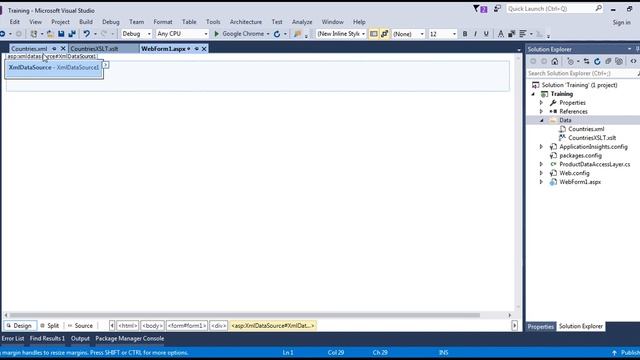Image resolution: width=640 pixels, height=360 pixels.
Task: Click the Solution Explorer Refresh icon
Action: pos(597,61)
